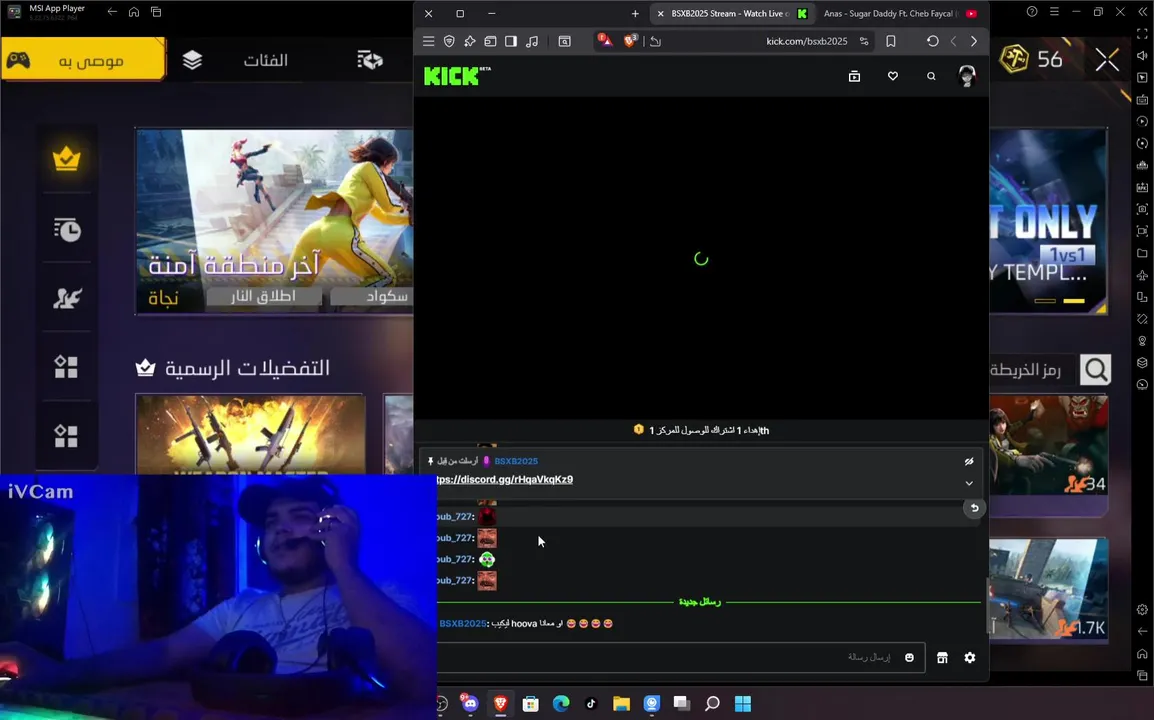Screen dimensions: 1154x720
Task: Click the 'سكواد' tag on banner
Action: [x=372, y=296]
